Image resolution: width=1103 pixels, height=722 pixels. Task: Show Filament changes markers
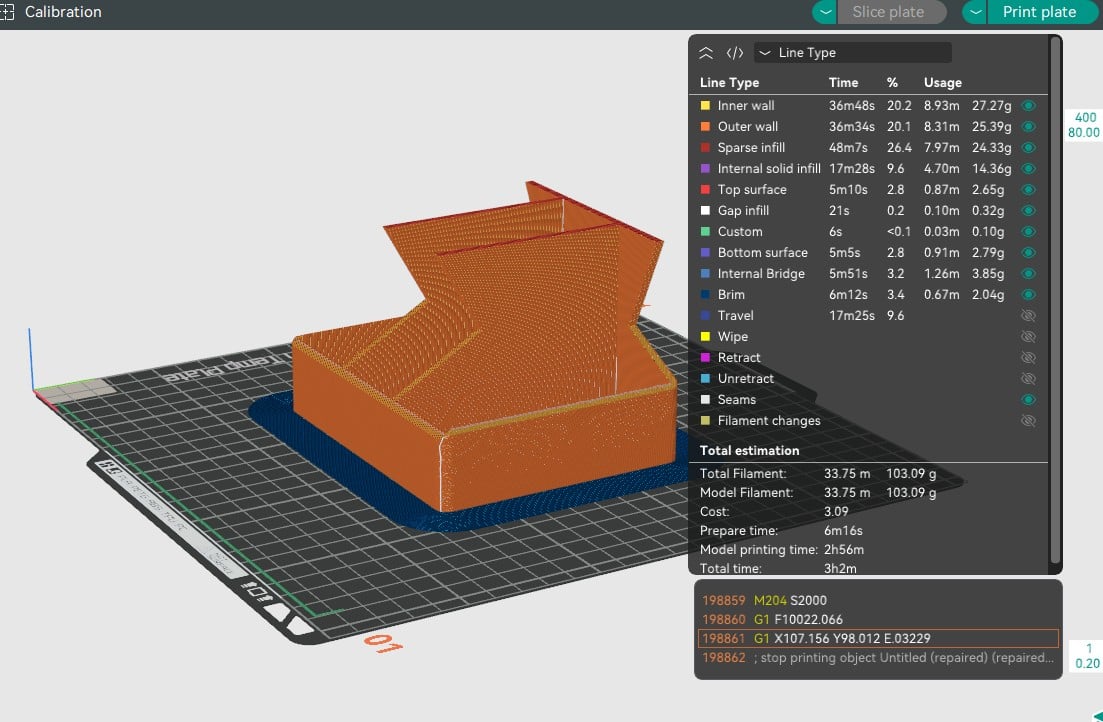(x=1028, y=421)
